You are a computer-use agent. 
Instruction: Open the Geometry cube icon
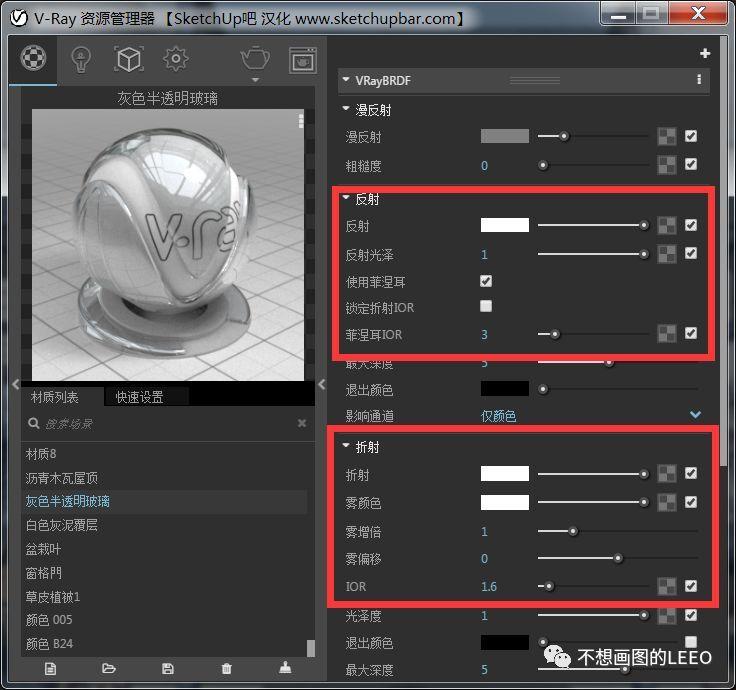tap(129, 59)
